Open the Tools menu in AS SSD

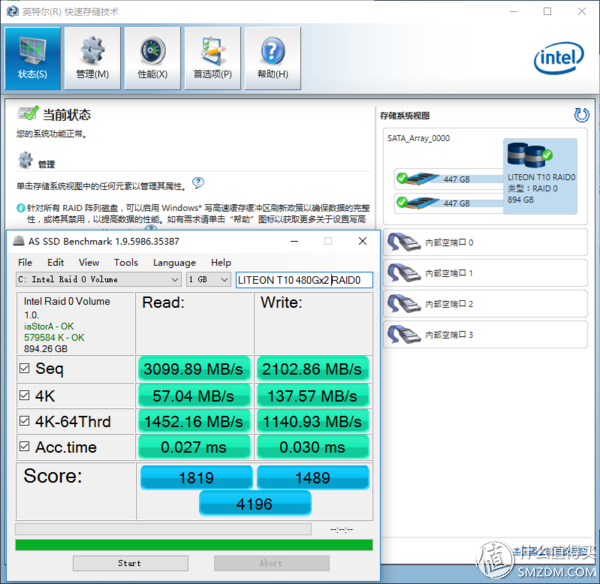tap(126, 262)
